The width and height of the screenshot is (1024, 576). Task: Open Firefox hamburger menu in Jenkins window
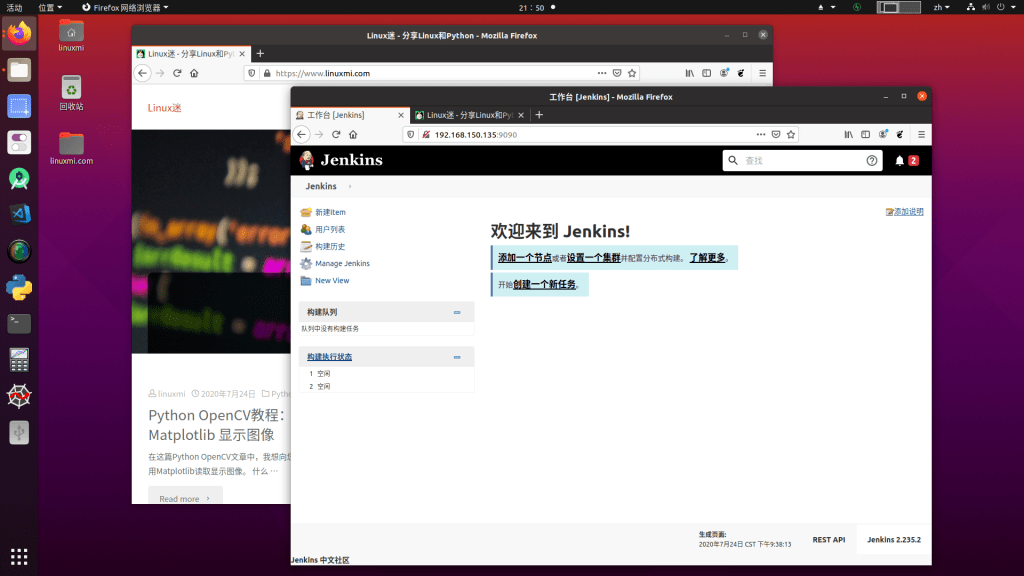point(921,135)
